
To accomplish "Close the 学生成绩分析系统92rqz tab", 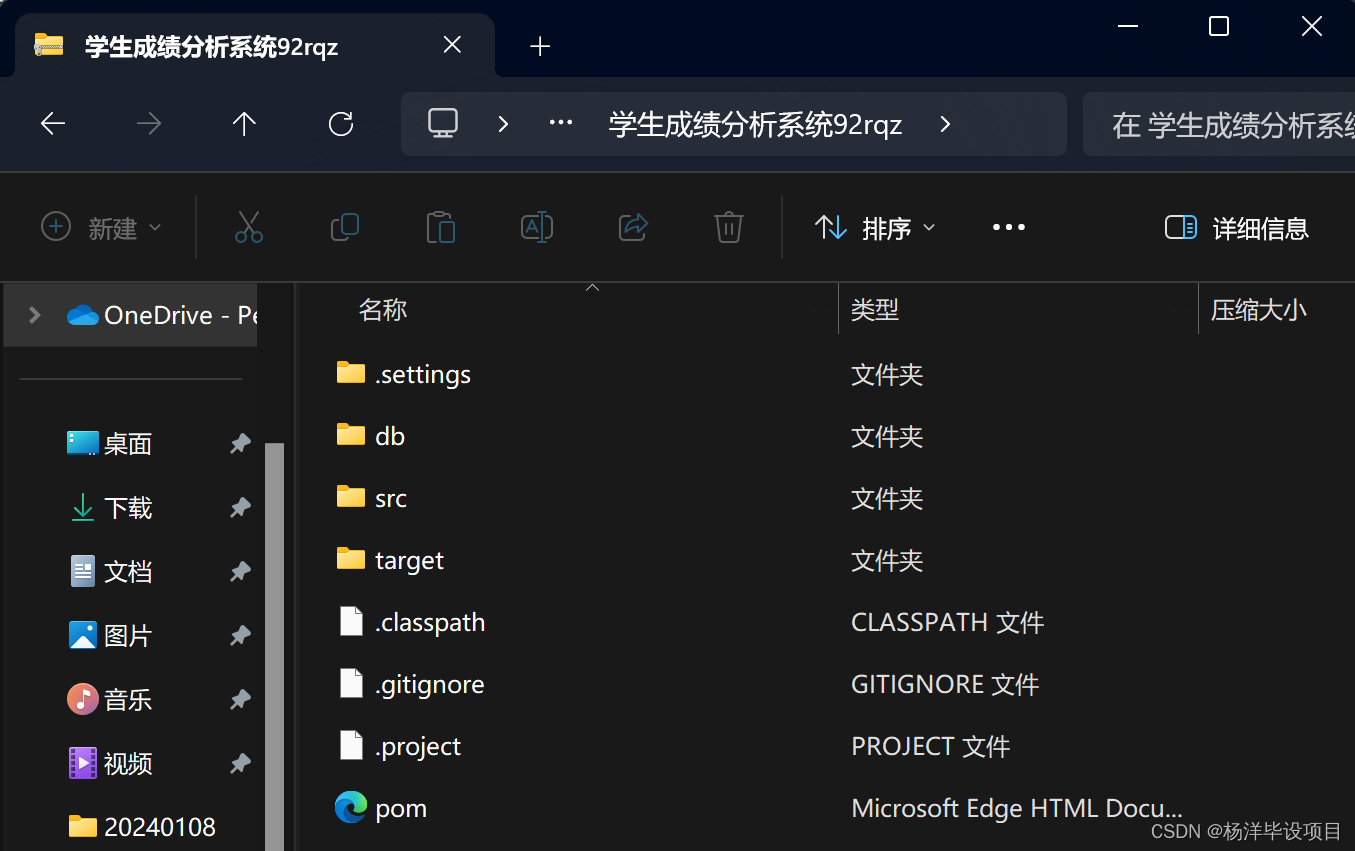I will coord(452,45).
